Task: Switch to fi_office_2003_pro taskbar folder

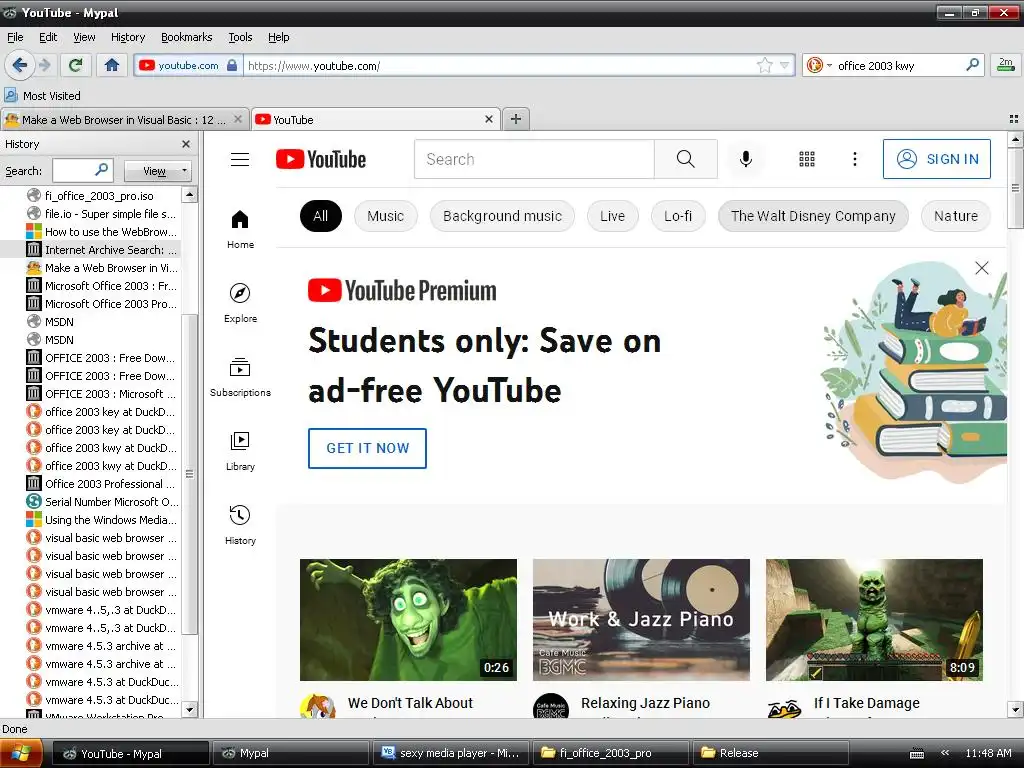Action: pyautogui.click(x=610, y=753)
